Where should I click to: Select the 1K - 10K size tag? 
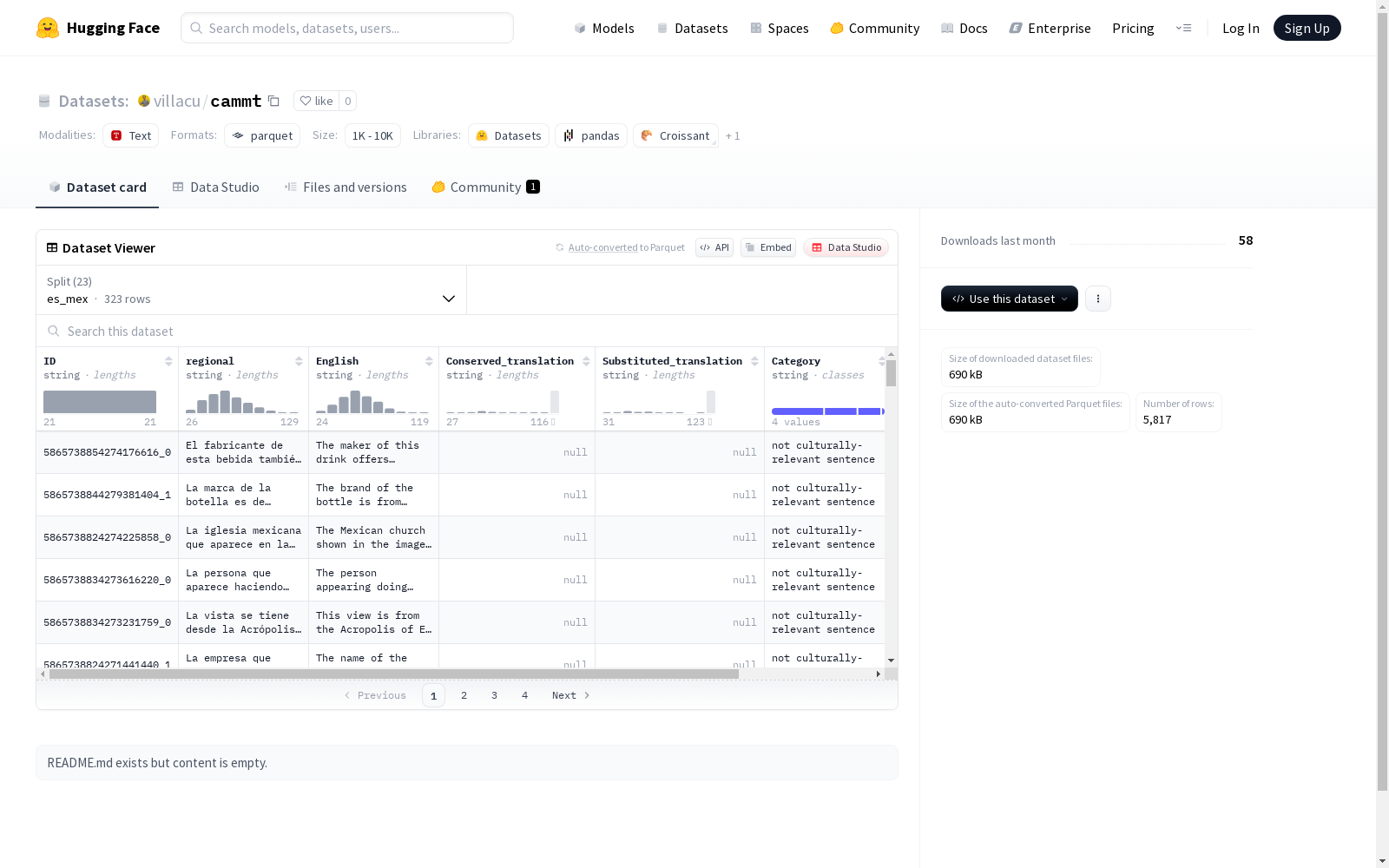(x=372, y=135)
